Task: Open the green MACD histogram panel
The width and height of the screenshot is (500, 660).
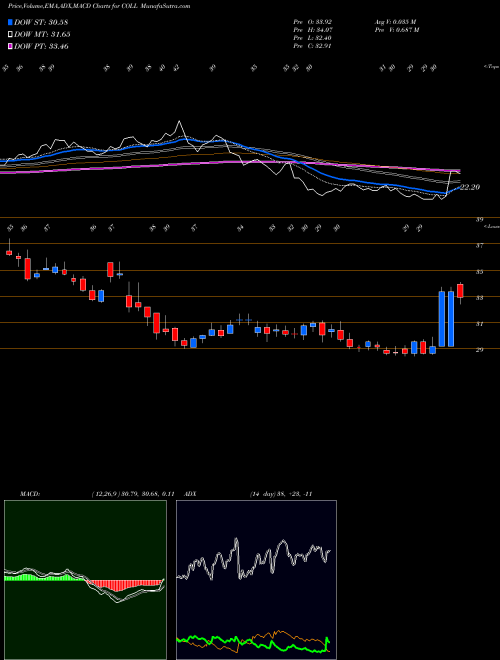Action: pyautogui.click(x=85, y=580)
